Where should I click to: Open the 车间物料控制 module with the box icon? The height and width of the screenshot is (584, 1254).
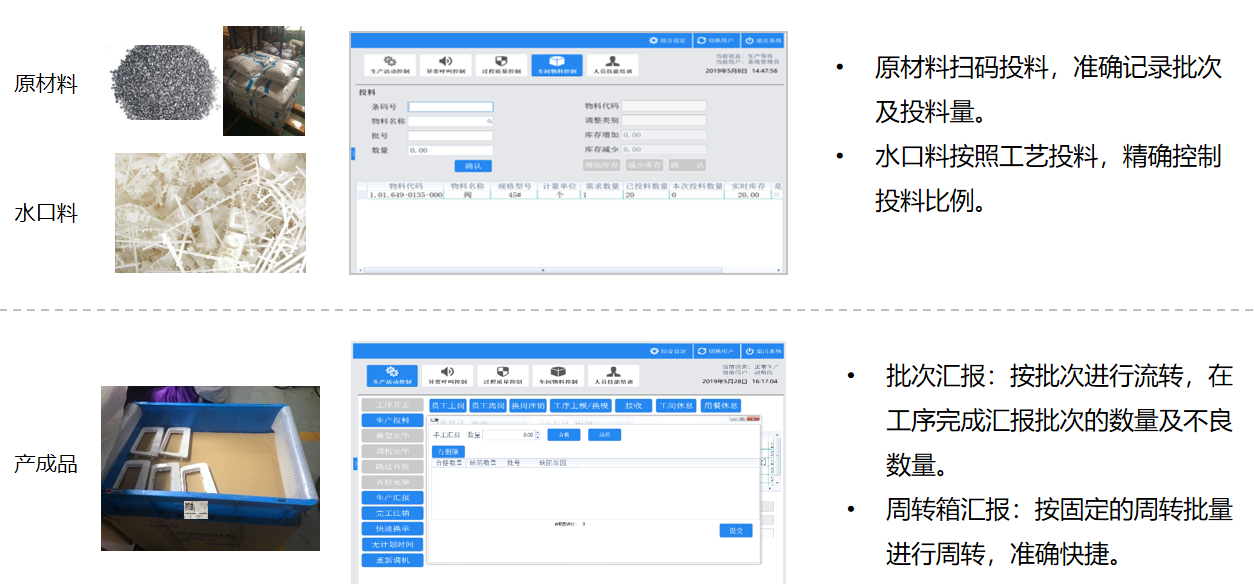[x=556, y=62]
